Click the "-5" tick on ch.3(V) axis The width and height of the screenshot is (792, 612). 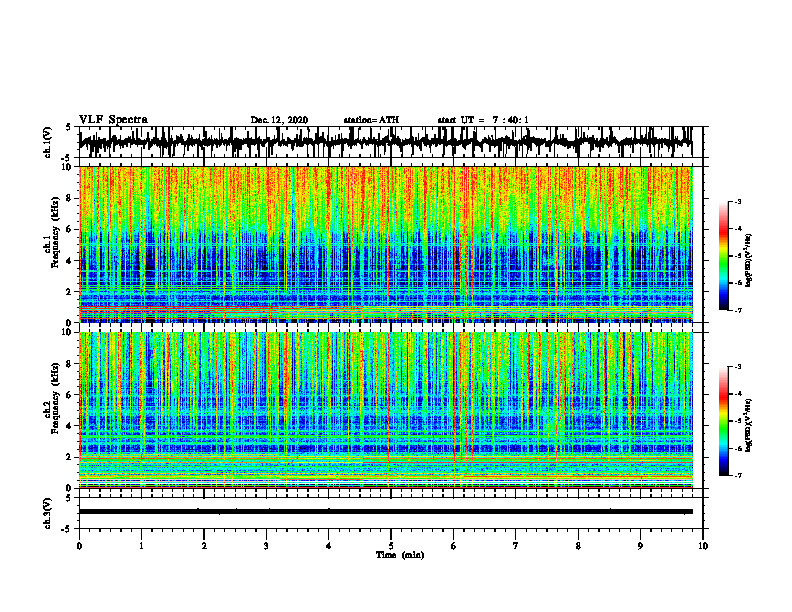point(68,529)
